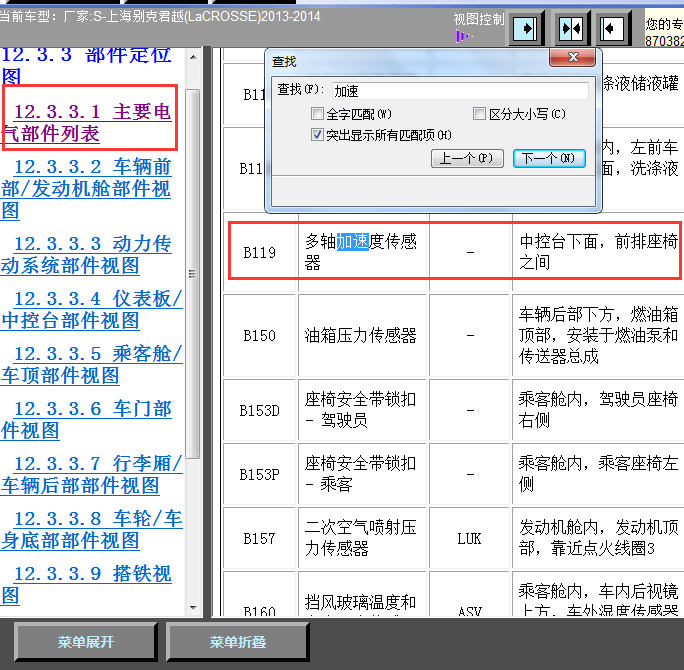Image resolution: width=684 pixels, height=670 pixels.
Task: Open 12.3.3.6 车门部件视图 link
Action: point(86,419)
